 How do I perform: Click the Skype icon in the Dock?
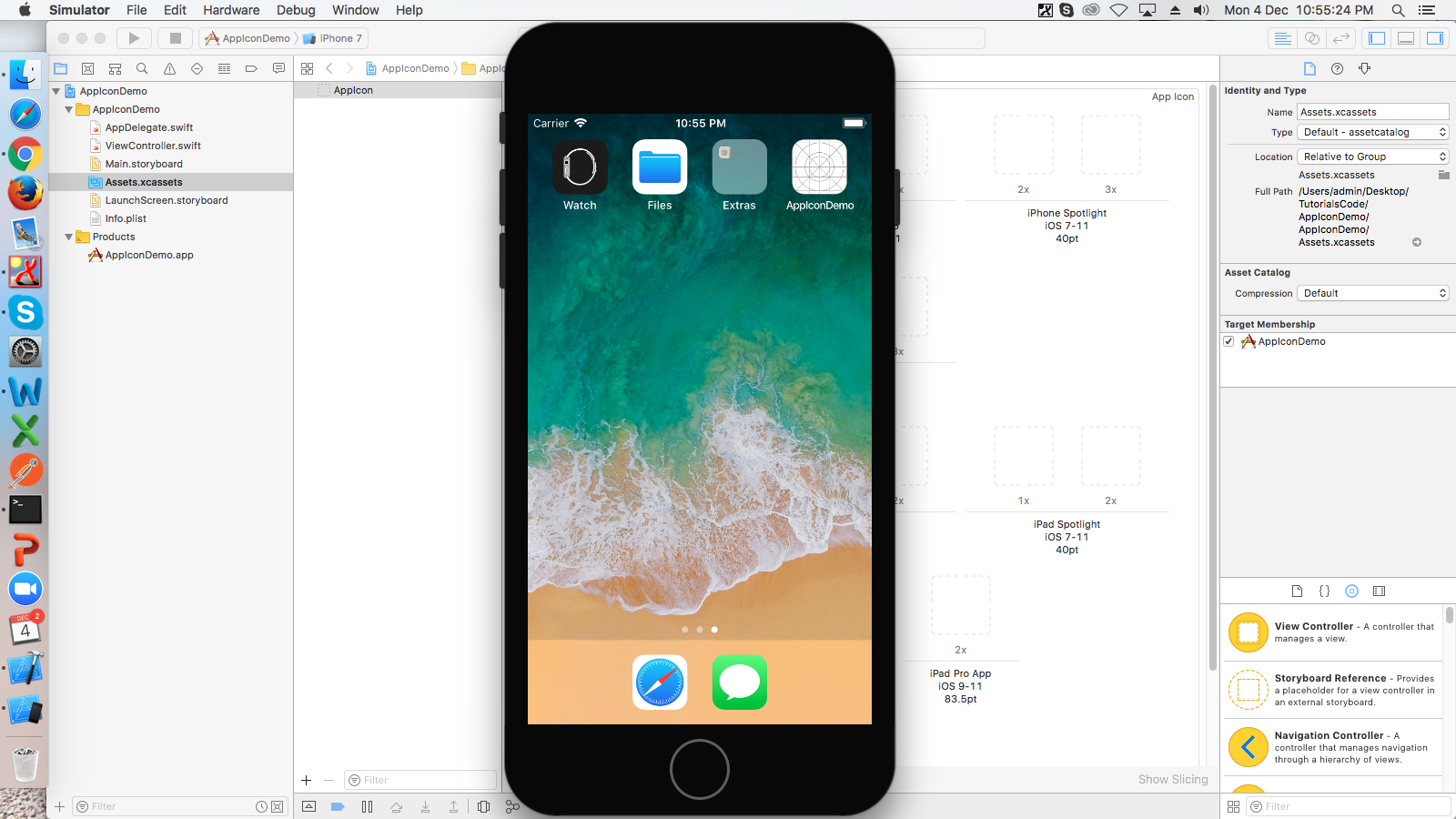point(25,312)
